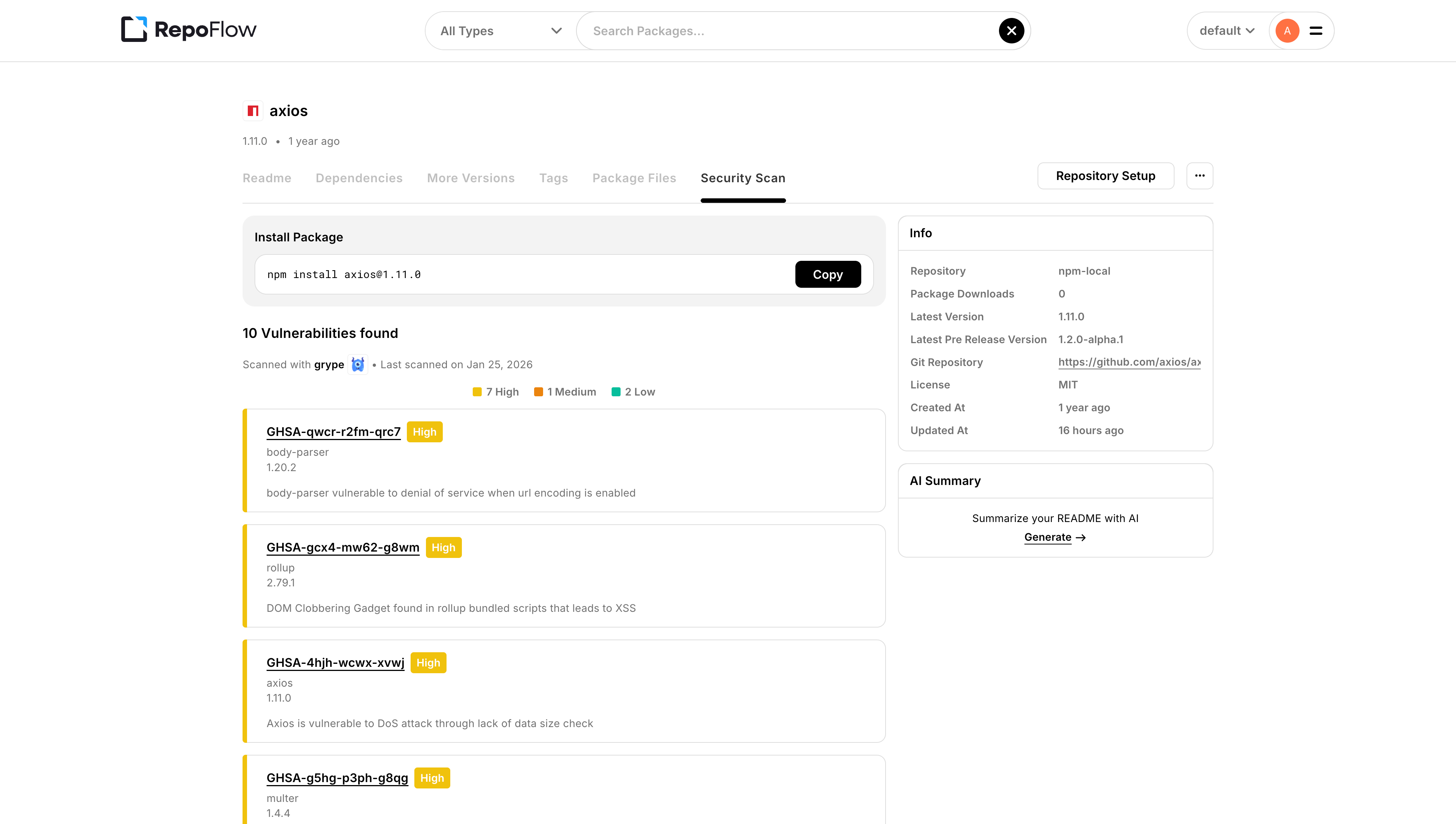Click the '10 Vulnerabilities found' heading

coord(320,333)
